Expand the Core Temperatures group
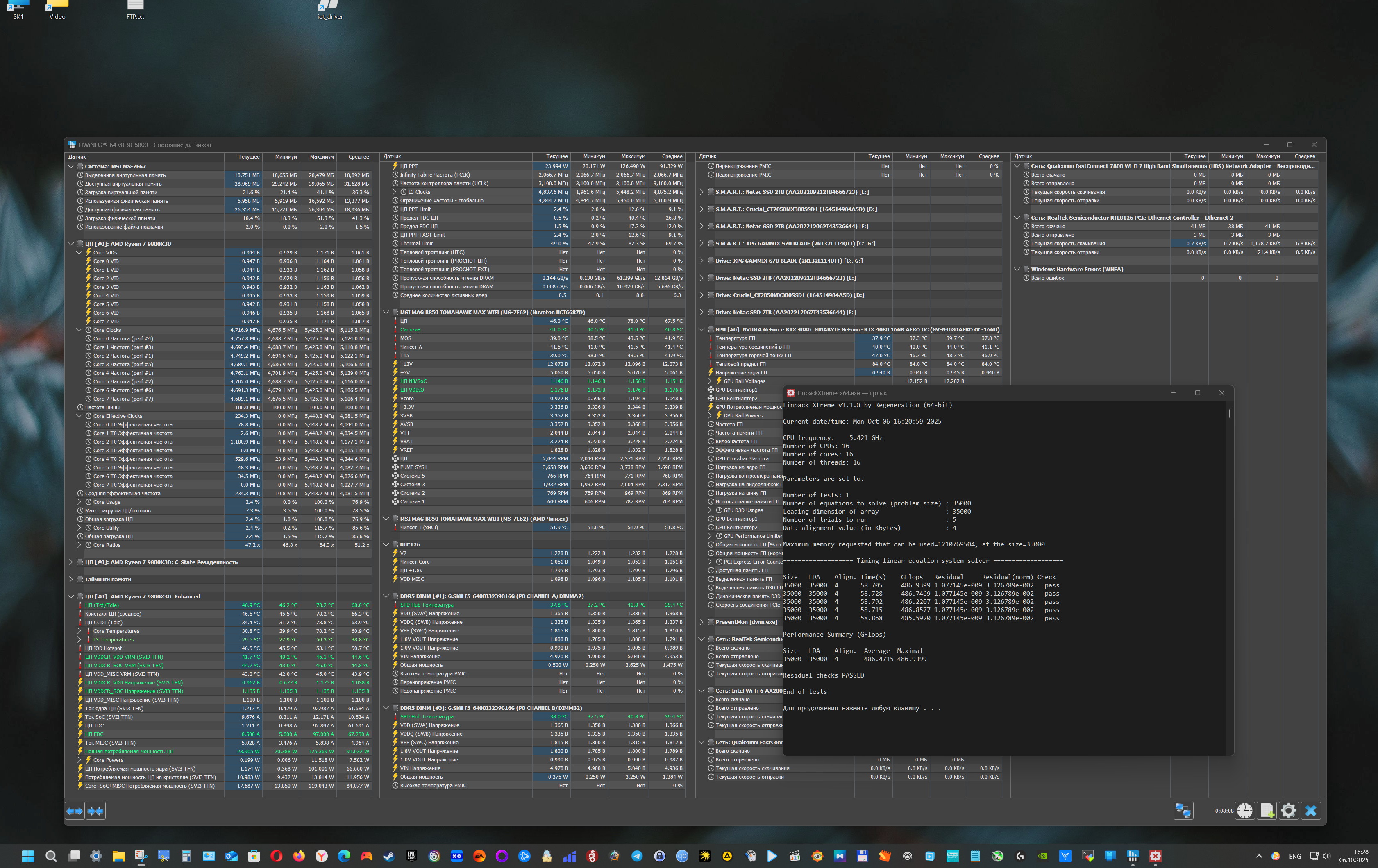Image resolution: width=1378 pixels, height=868 pixels. tap(79, 631)
